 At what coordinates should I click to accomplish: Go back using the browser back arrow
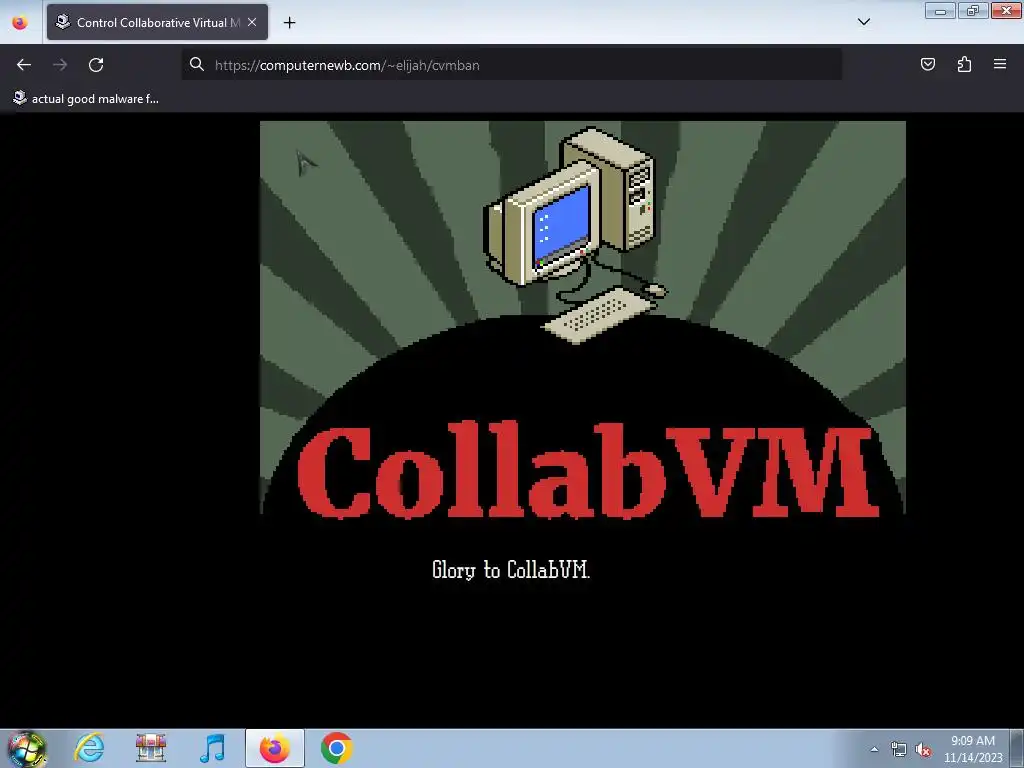[24, 65]
